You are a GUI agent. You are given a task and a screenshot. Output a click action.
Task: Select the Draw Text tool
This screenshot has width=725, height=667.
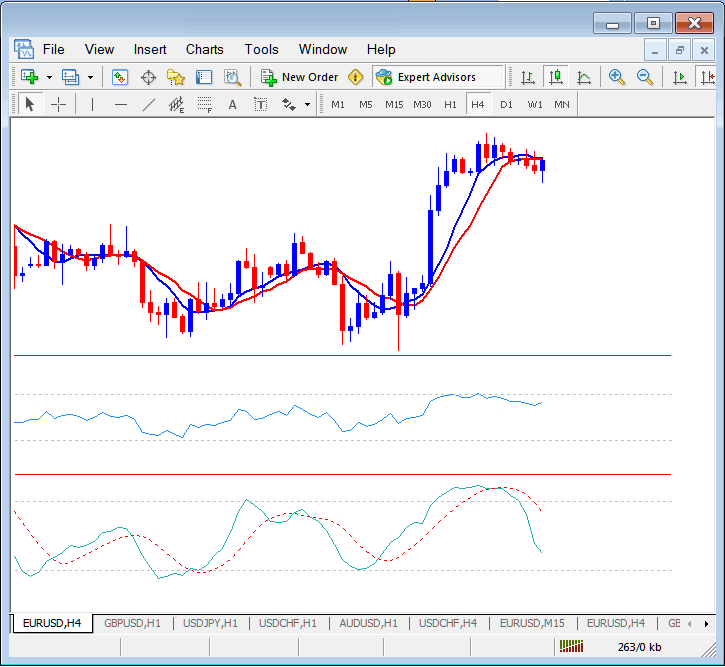point(233,104)
